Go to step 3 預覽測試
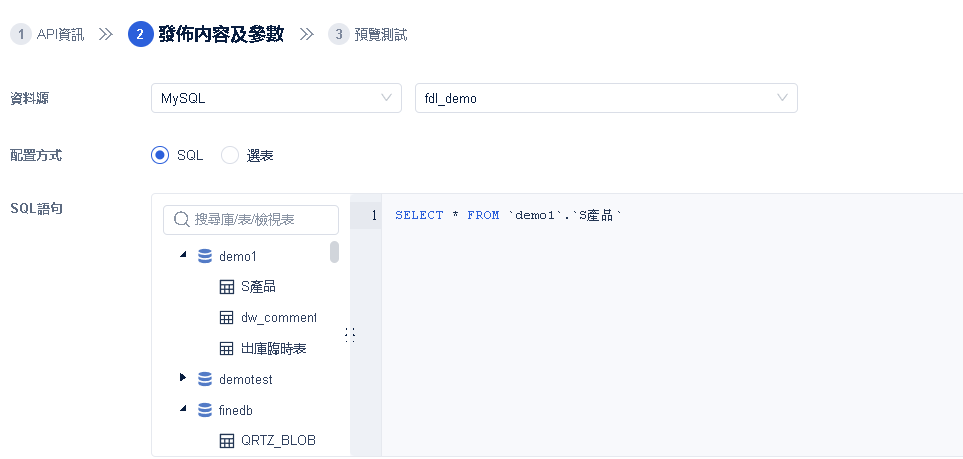Image resolution: width=963 pixels, height=459 pixels. point(368,34)
